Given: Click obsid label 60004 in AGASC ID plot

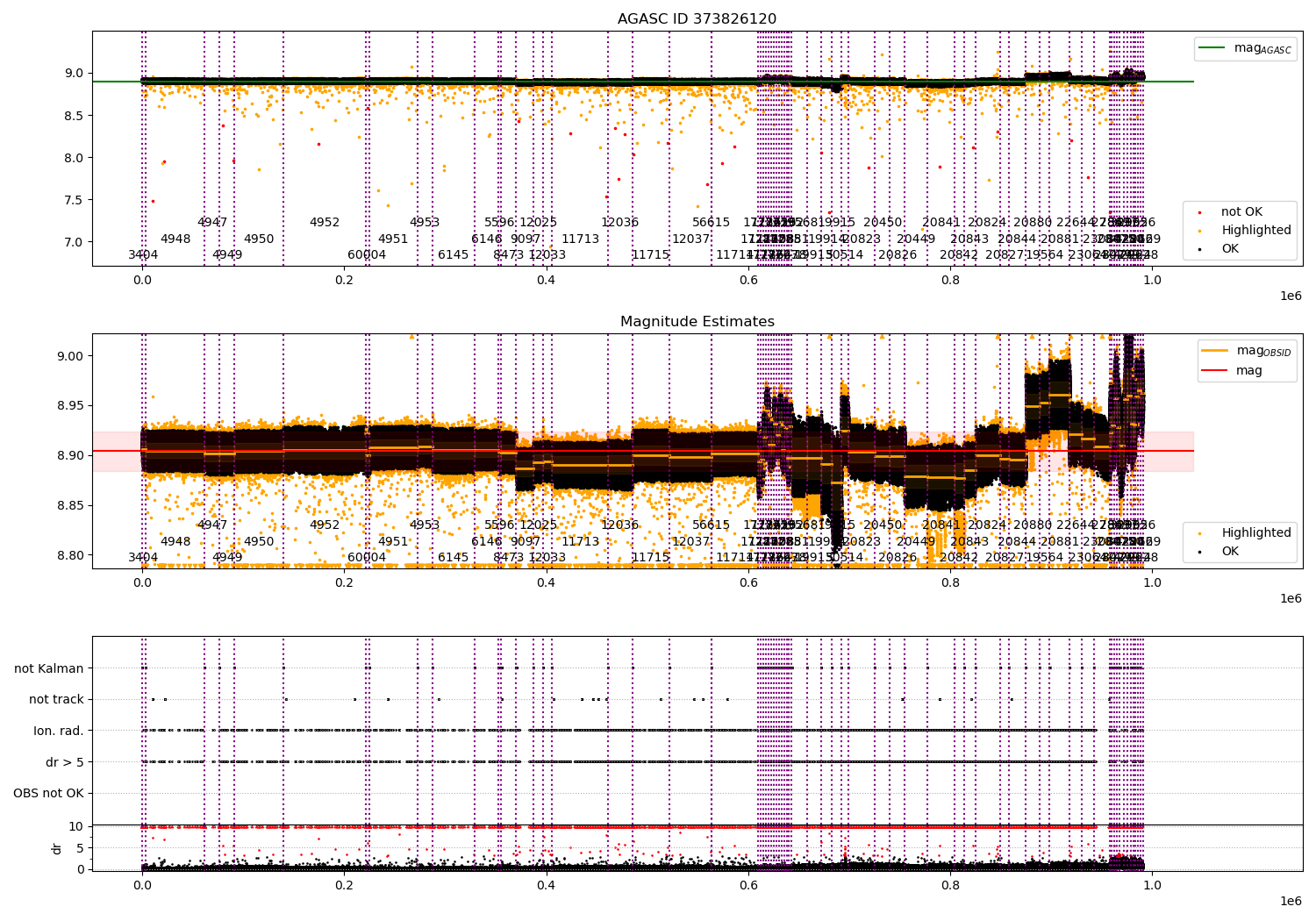Looking at the screenshot, I should coord(367,255).
